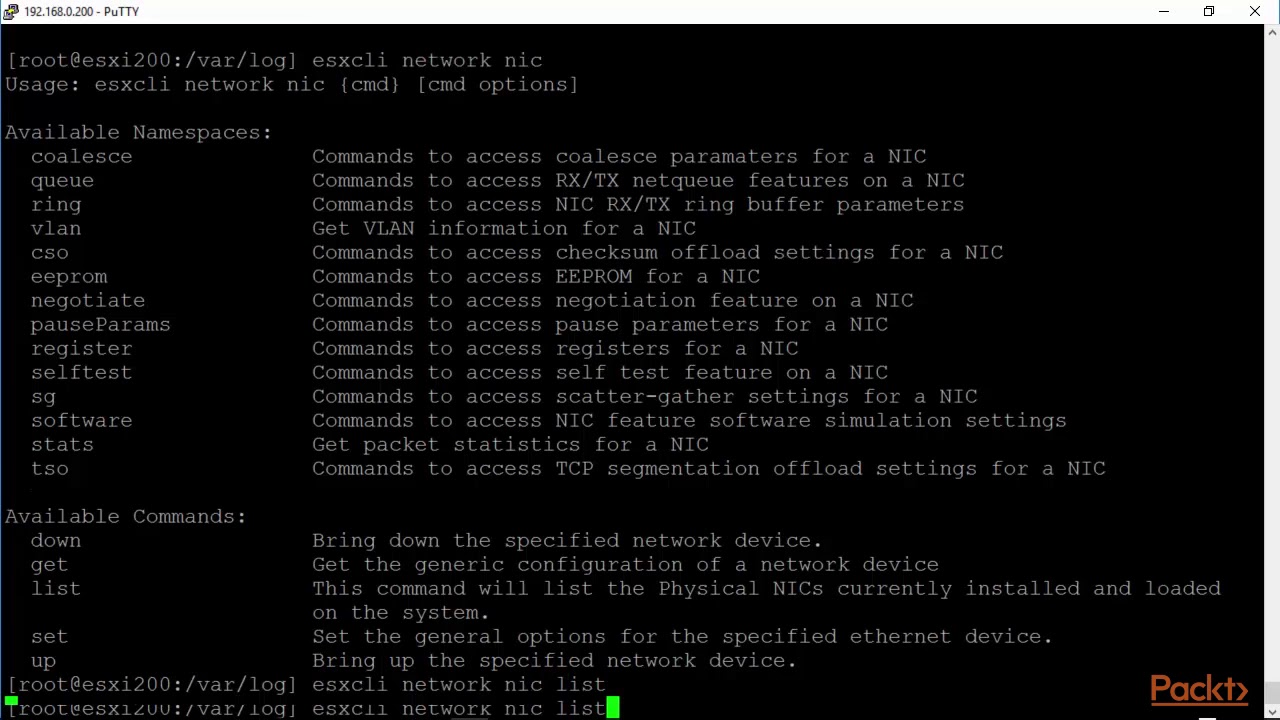This screenshot has width=1280, height=720.
Task: Close the PuTTY session window
Action: click(1255, 11)
